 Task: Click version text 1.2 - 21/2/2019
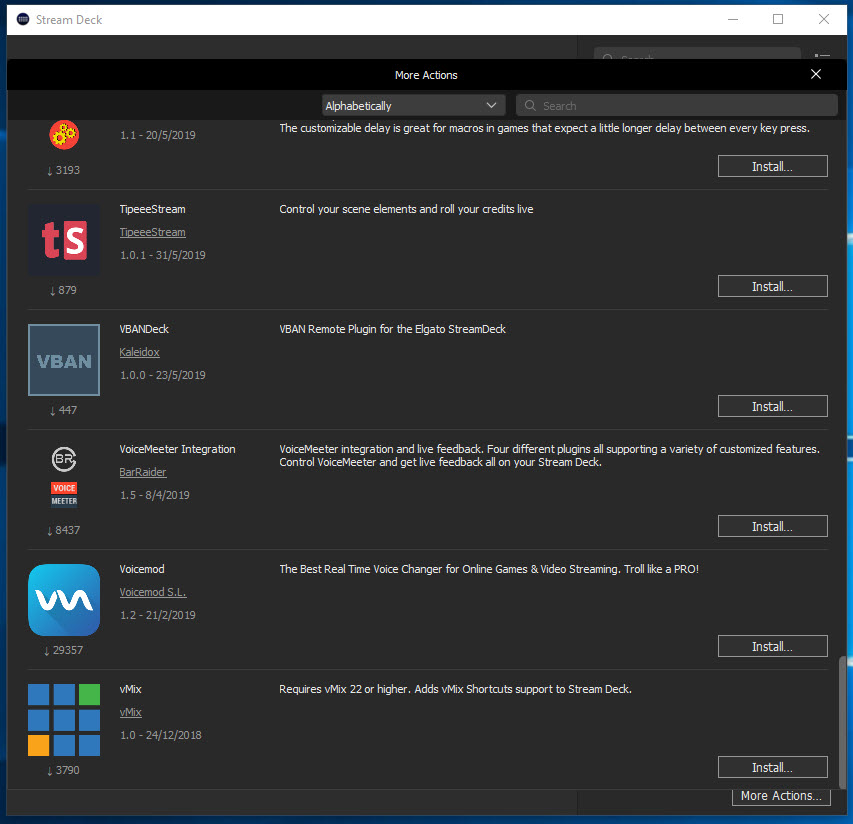pyautogui.click(x=158, y=615)
